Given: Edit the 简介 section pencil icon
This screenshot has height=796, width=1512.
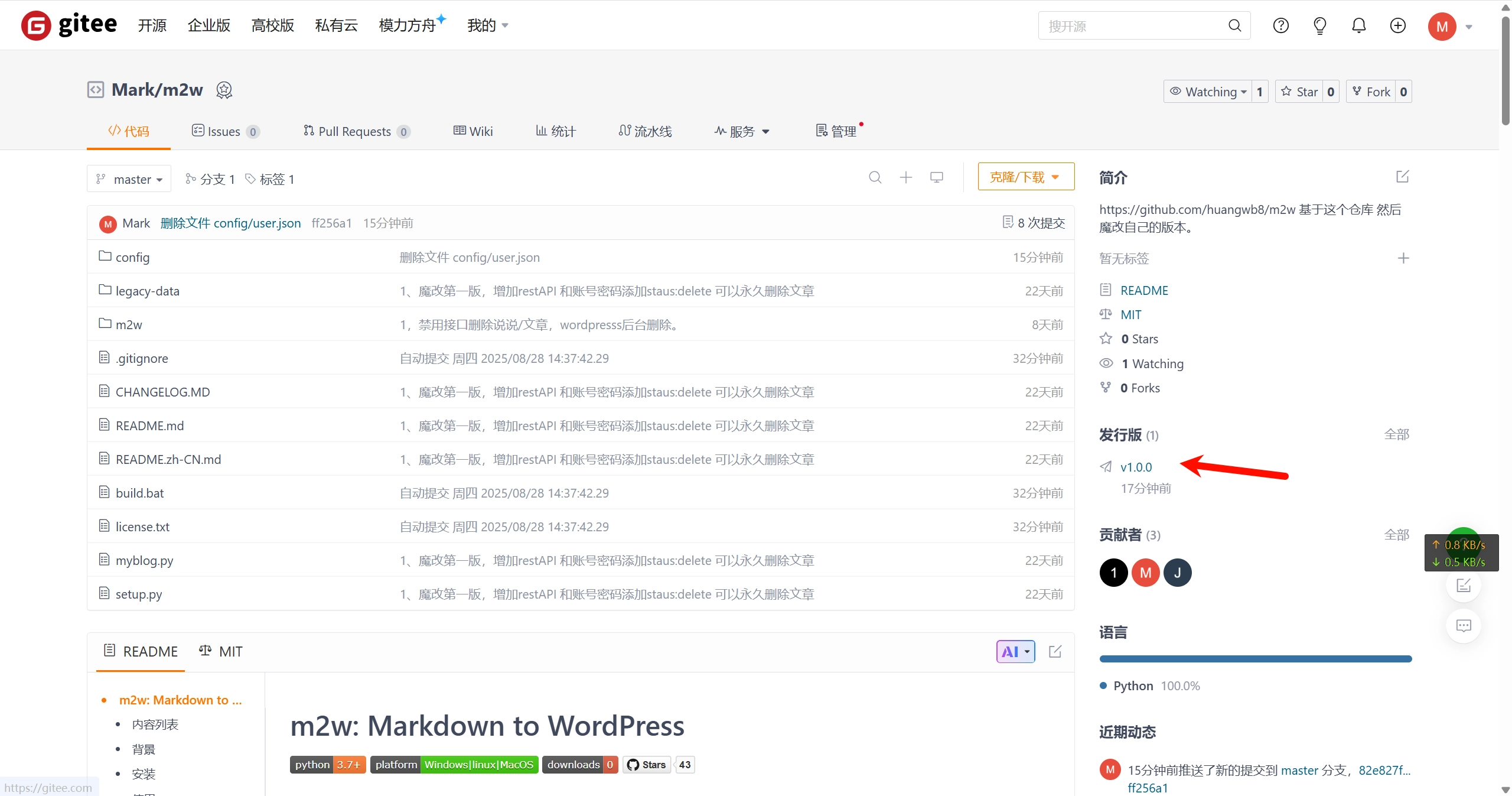Looking at the screenshot, I should (x=1403, y=177).
